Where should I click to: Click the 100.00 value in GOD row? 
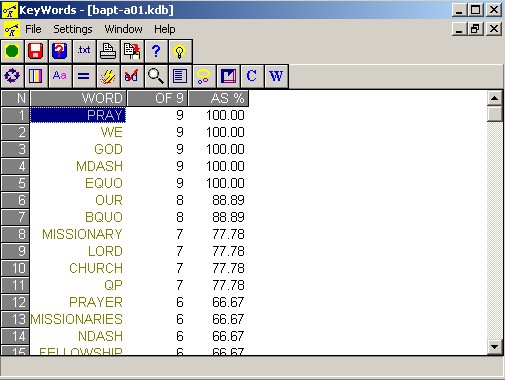pos(225,149)
